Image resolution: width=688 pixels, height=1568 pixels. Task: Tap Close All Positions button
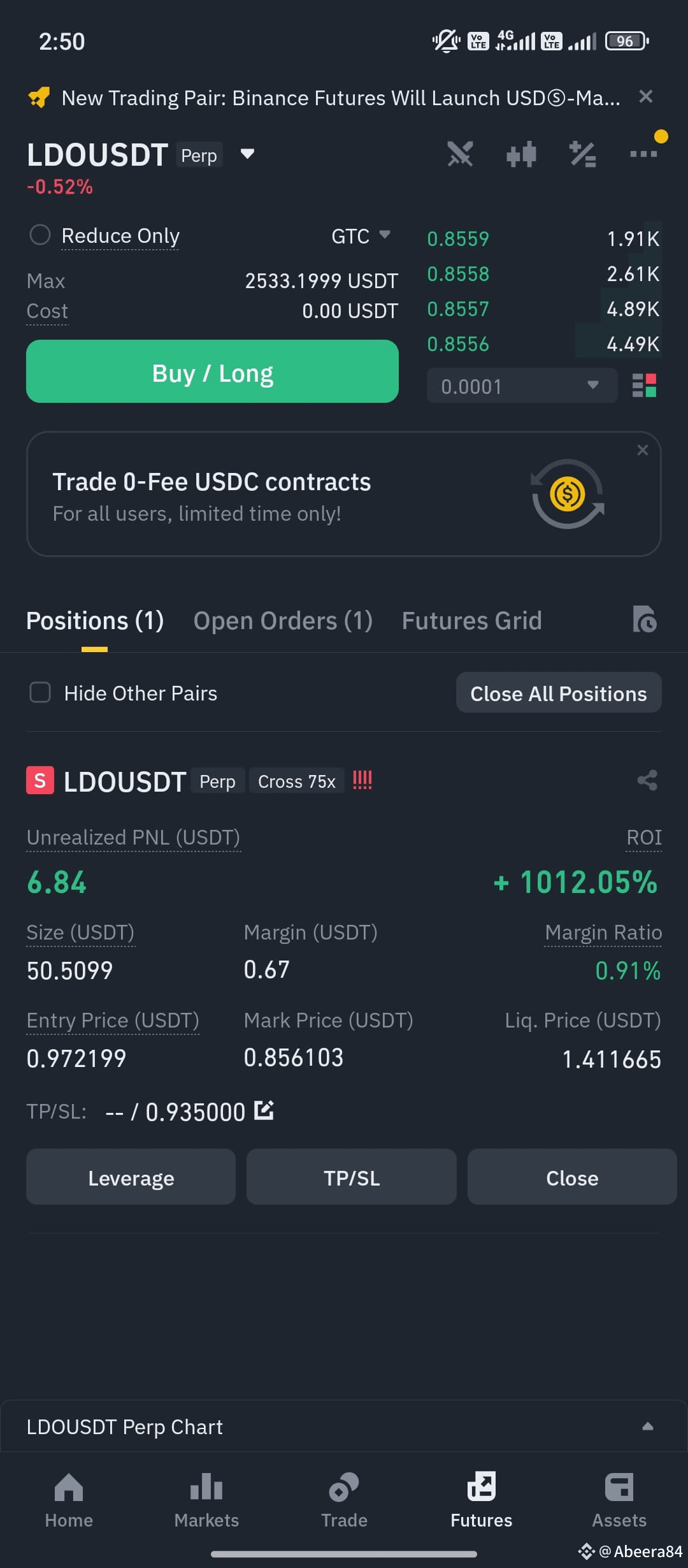click(559, 693)
